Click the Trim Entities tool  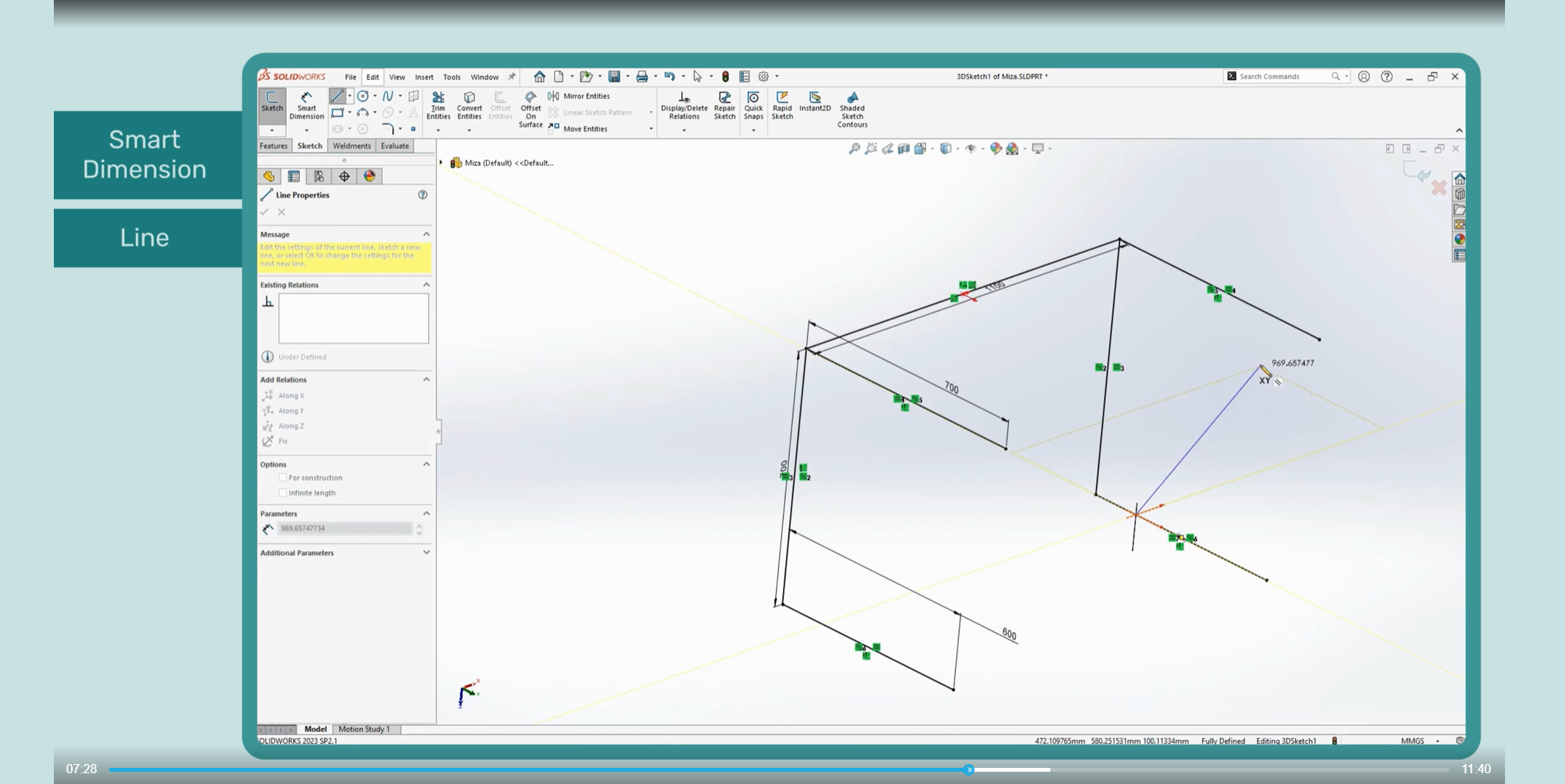click(438, 105)
